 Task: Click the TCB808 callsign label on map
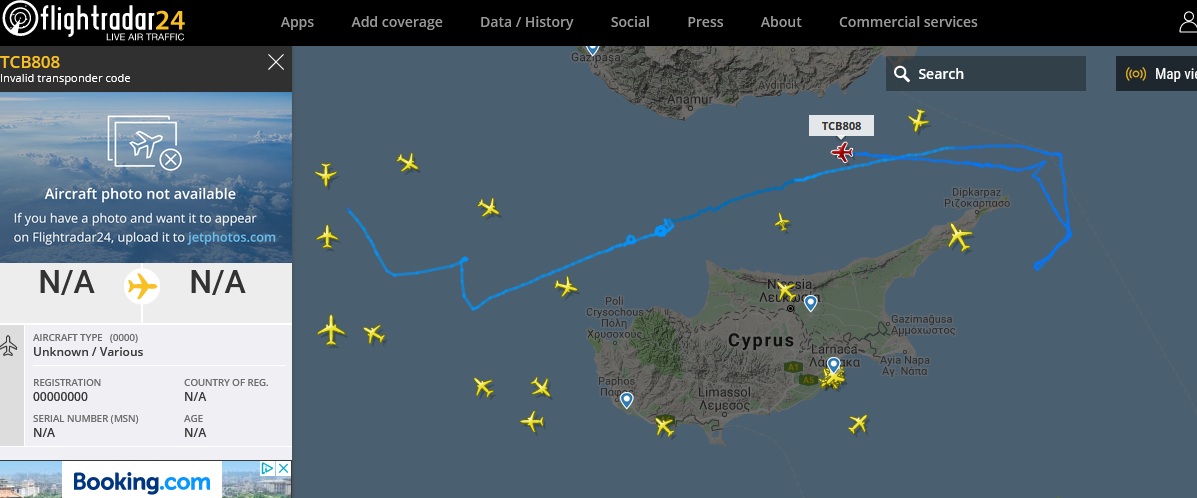click(841, 126)
